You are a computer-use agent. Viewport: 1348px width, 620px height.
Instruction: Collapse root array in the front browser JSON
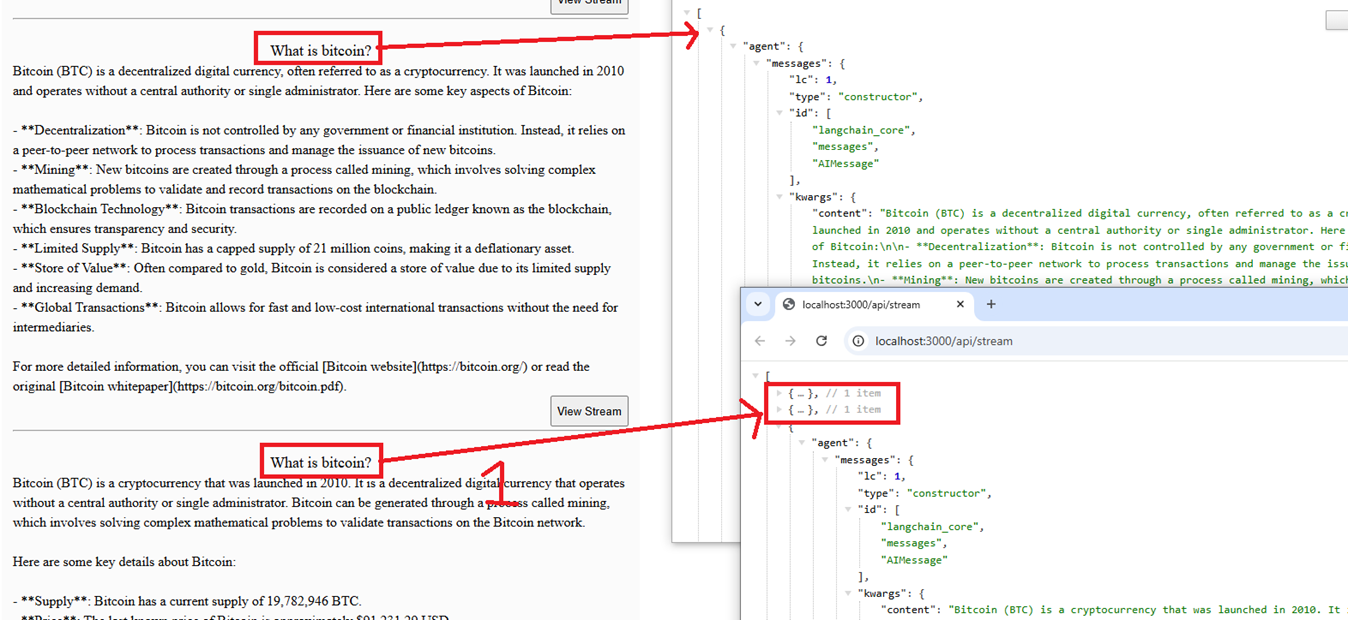(x=756, y=377)
